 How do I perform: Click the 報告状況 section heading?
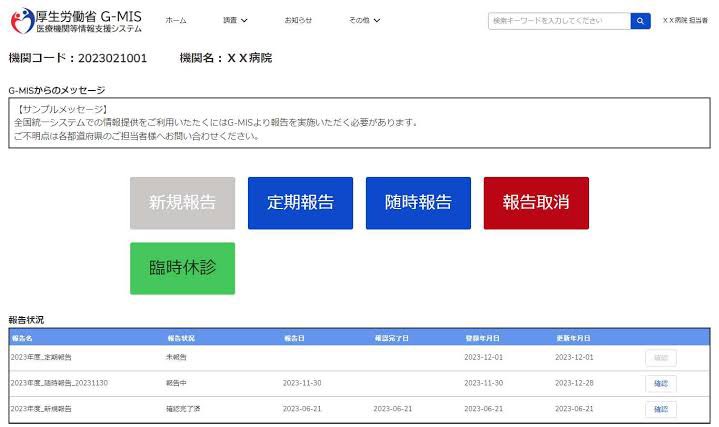(26, 320)
